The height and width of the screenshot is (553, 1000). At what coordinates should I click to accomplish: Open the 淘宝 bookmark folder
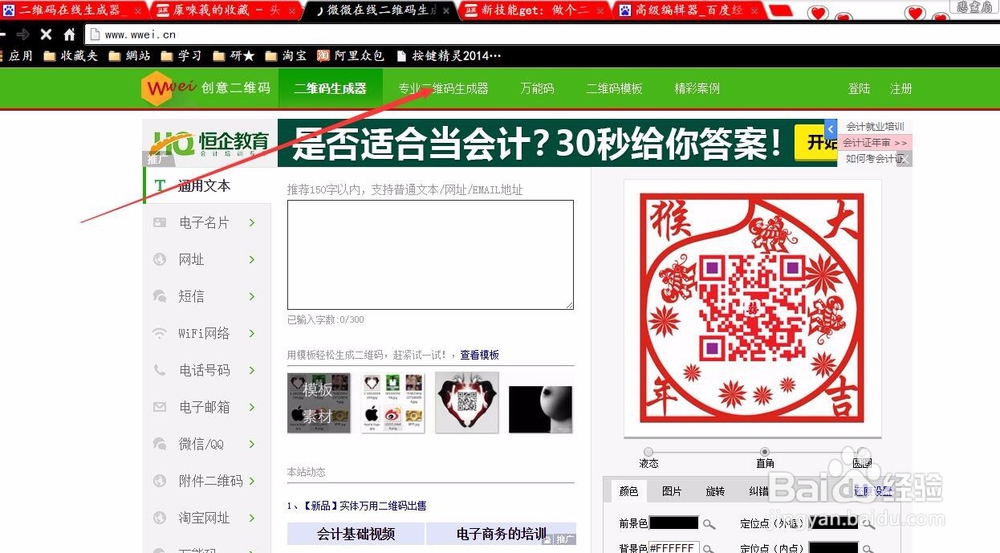point(285,56)
